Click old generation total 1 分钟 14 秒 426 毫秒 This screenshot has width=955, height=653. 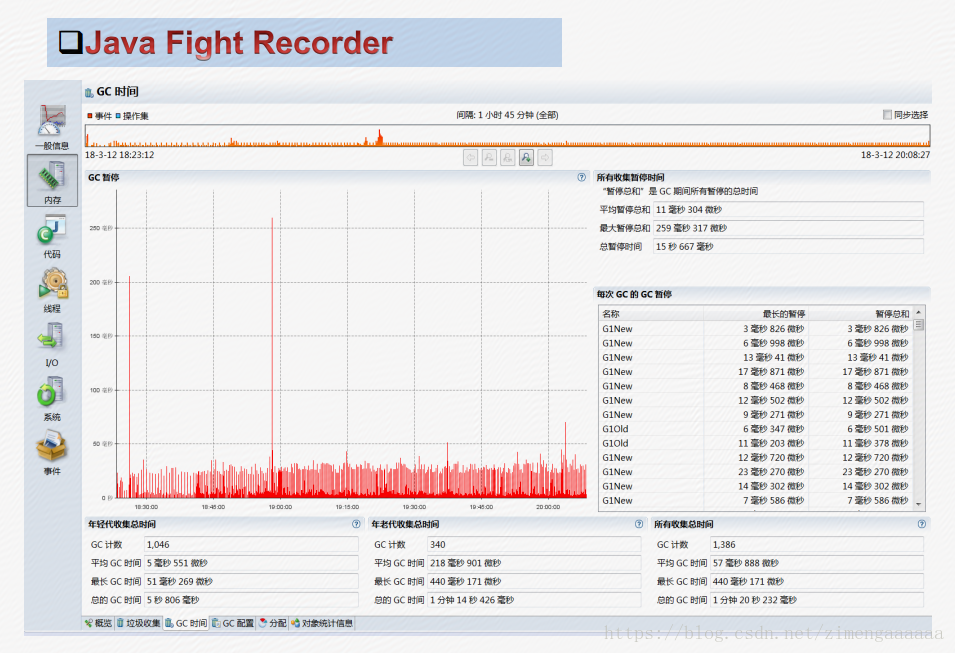click(x=534, y=600)
